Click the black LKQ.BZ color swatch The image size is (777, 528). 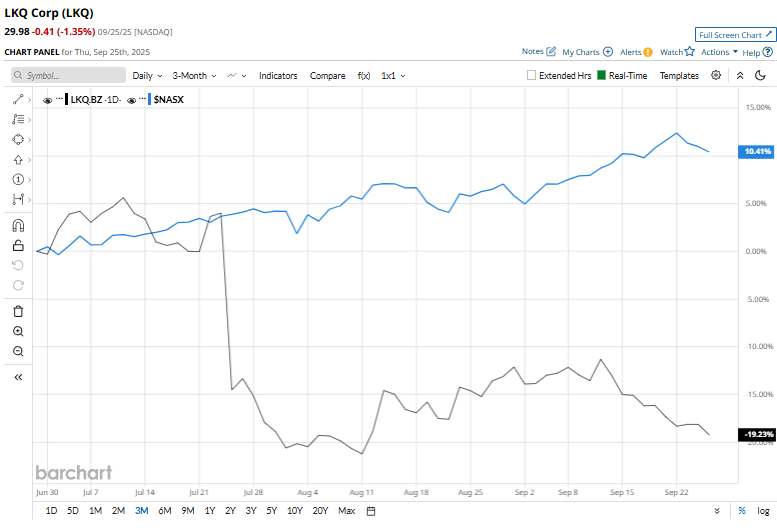coord(66,99)
